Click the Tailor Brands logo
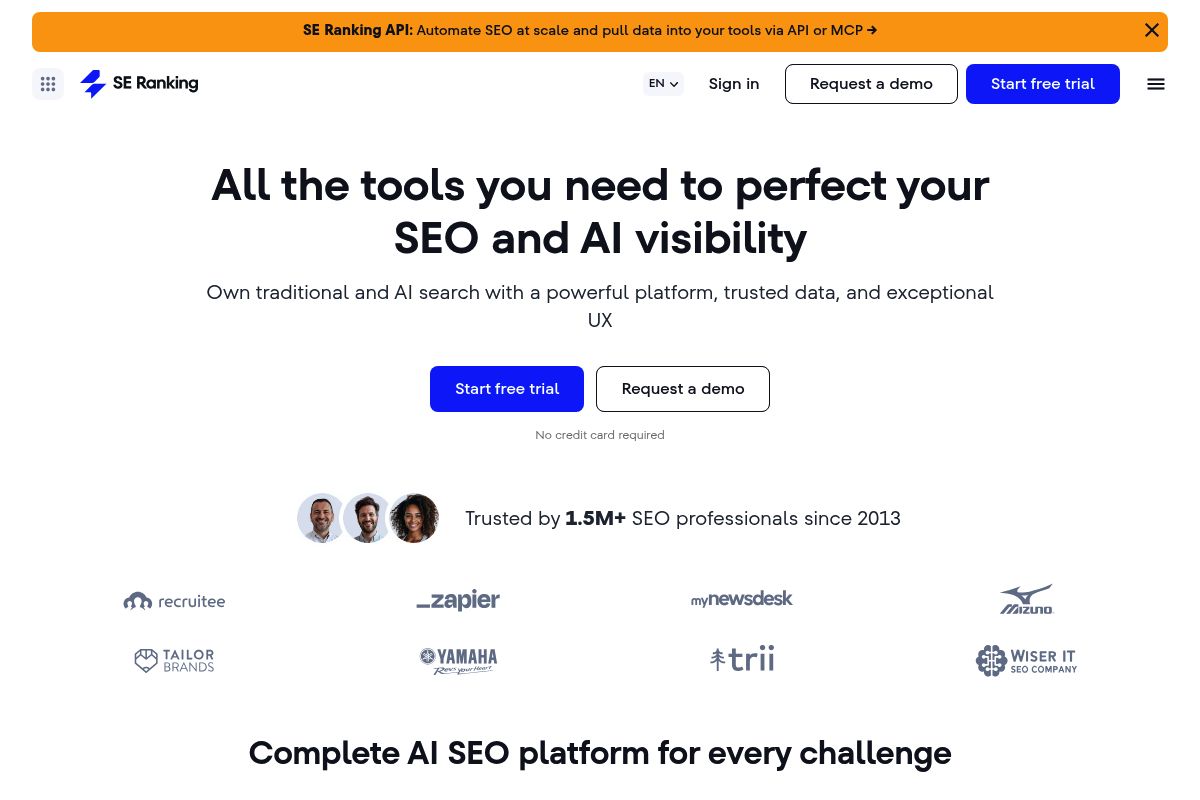This screenshot has height=800, width=1200. (x=174, y=661)
